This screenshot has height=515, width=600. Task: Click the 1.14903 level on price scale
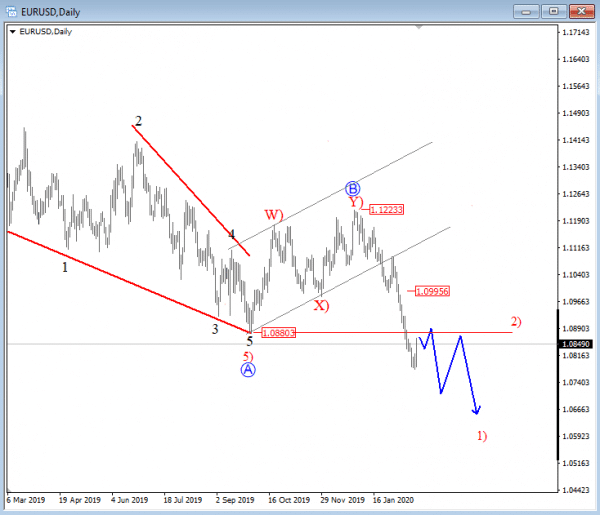point(576,113)
